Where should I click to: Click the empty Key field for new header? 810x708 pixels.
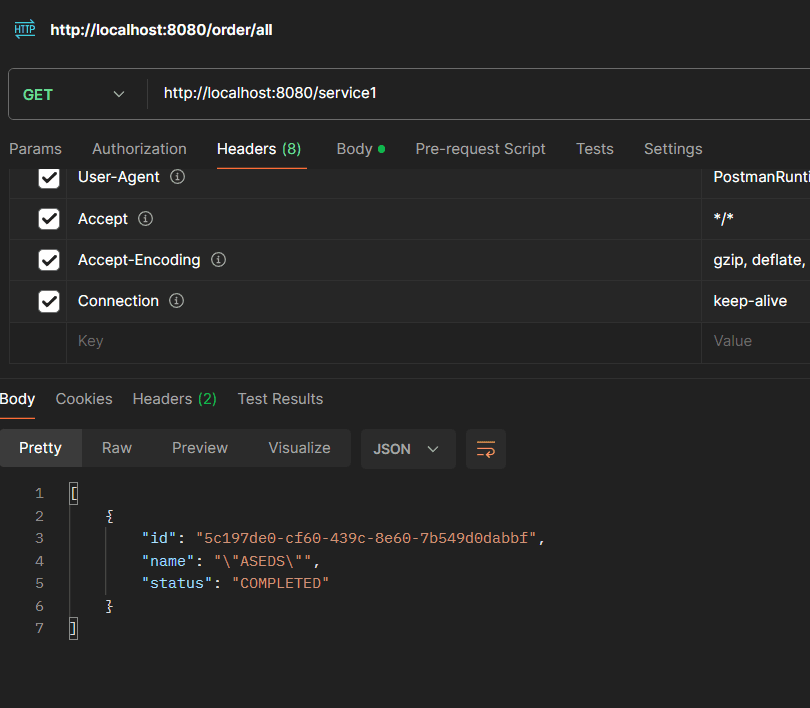[x=380, y=341]
